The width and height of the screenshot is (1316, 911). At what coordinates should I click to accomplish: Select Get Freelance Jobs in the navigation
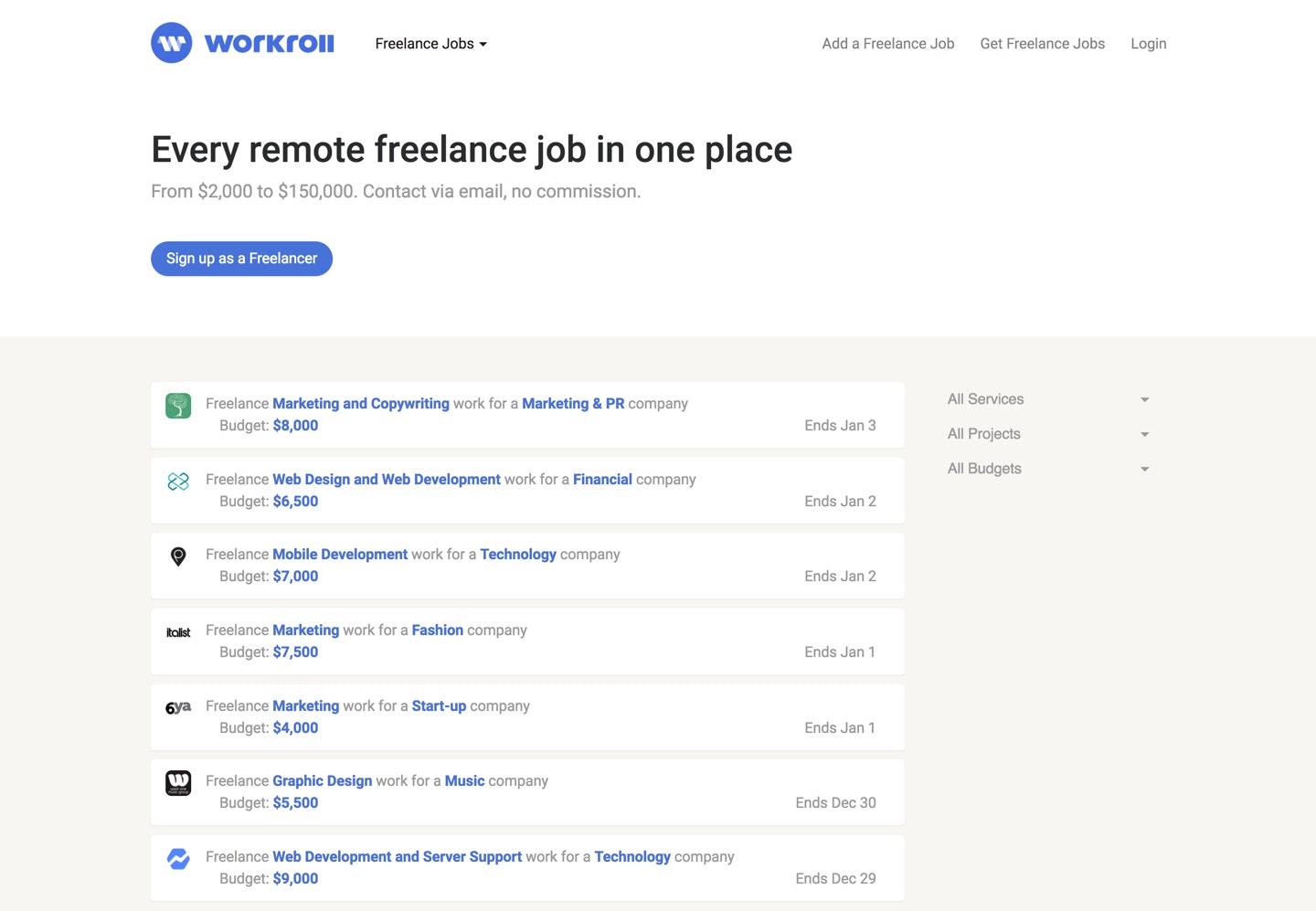[1042, 43]
